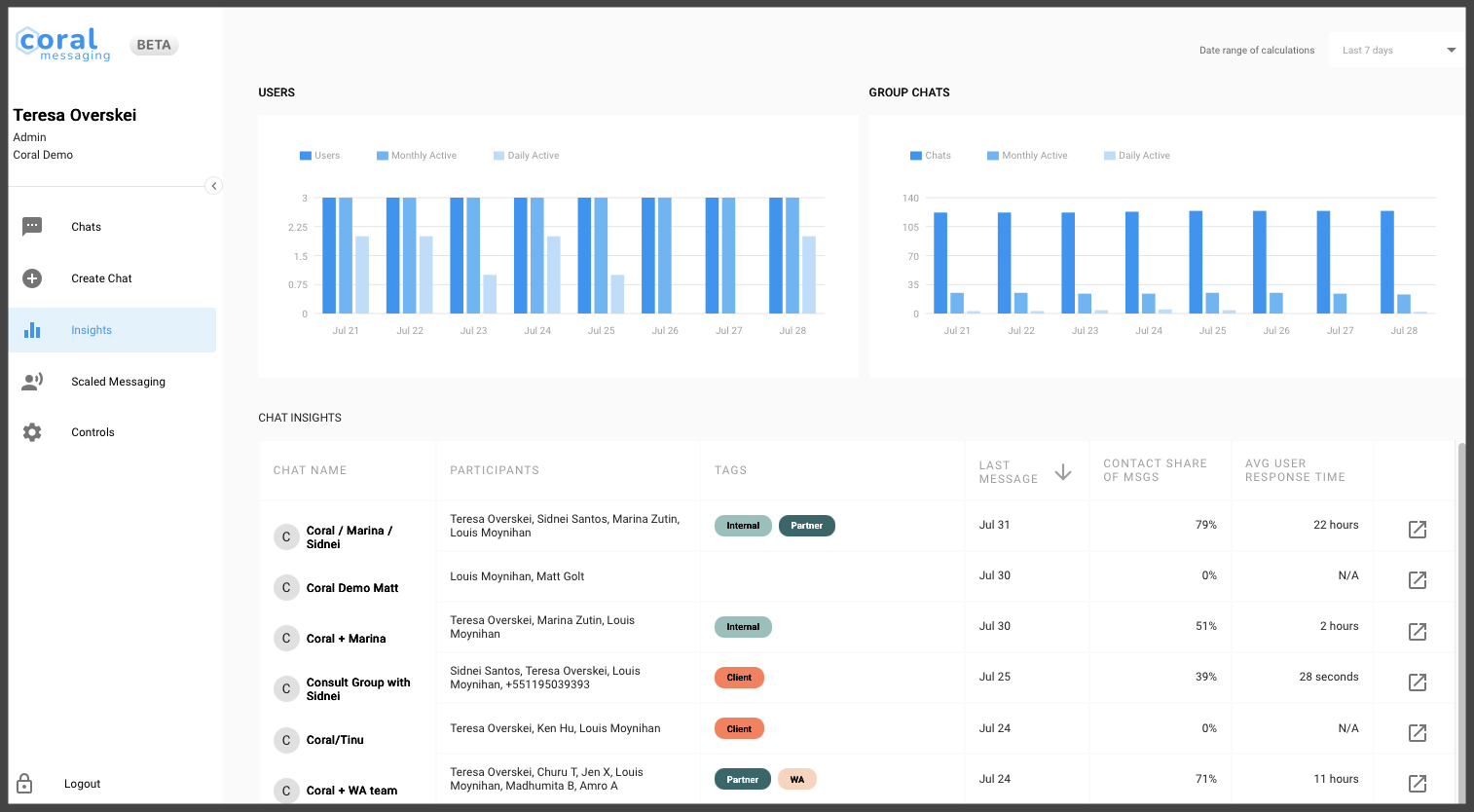The height and width of the screenshot is (812, 1474).
Task: Open Coral Demo Matt chat link icon
Action: [x=1418, y=580]
